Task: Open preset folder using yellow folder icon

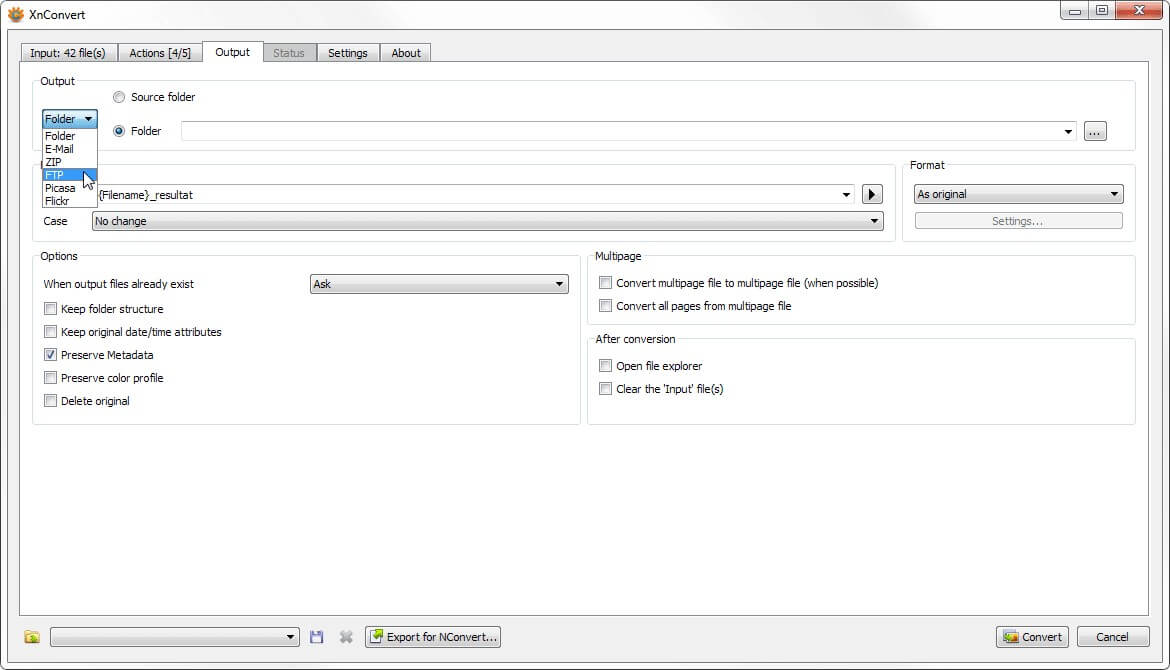Action: click(31, 636)
